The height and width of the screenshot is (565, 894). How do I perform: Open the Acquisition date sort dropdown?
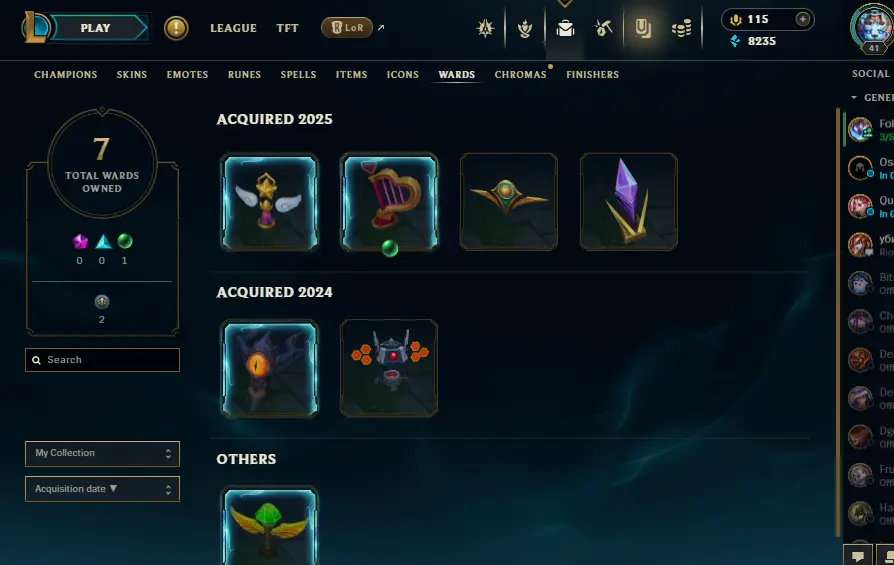[x=102, y=489]
